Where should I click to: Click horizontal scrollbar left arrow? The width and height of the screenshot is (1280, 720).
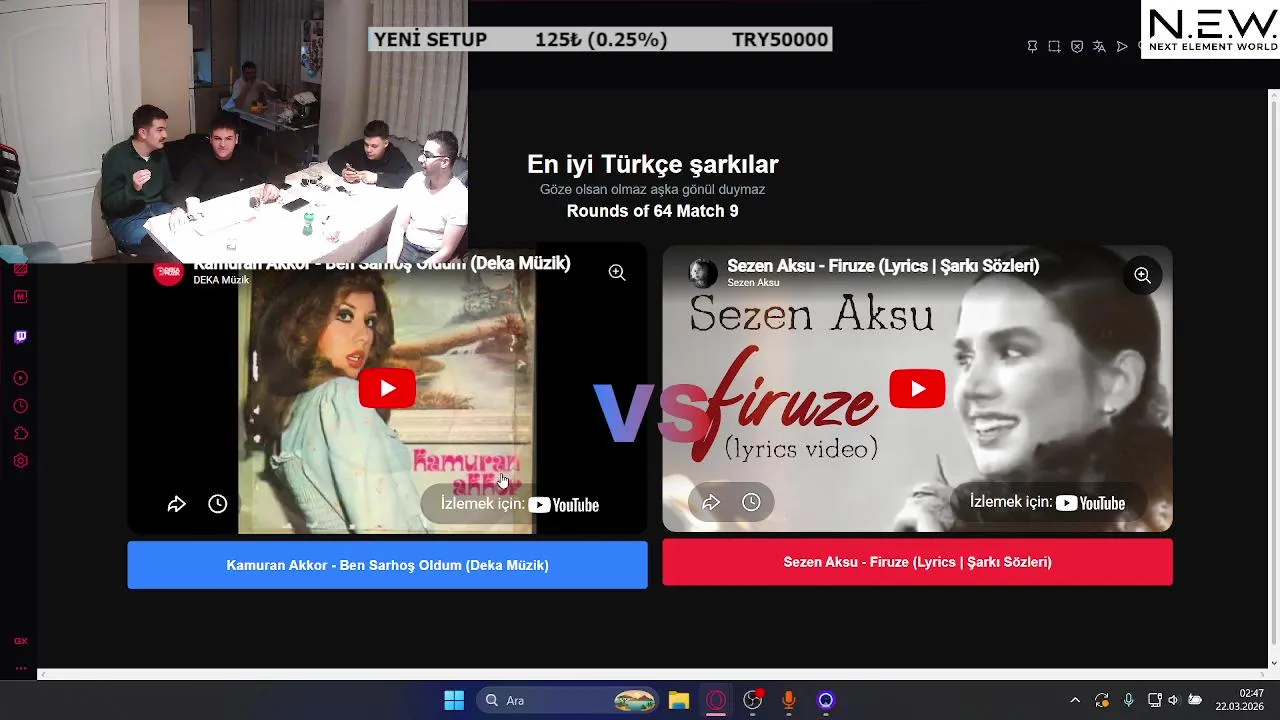click(x=43, y=675)
